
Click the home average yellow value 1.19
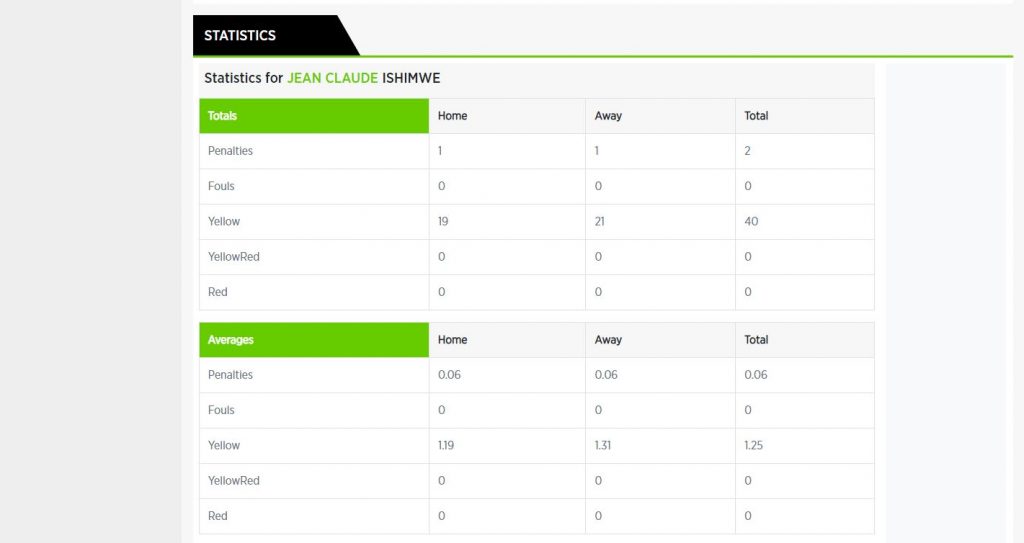point(446,445)
